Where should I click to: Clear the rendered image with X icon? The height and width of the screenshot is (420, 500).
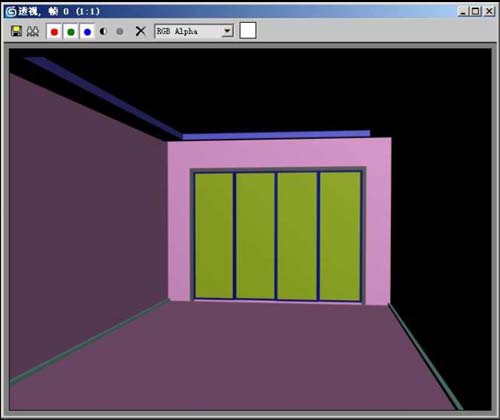141,31
